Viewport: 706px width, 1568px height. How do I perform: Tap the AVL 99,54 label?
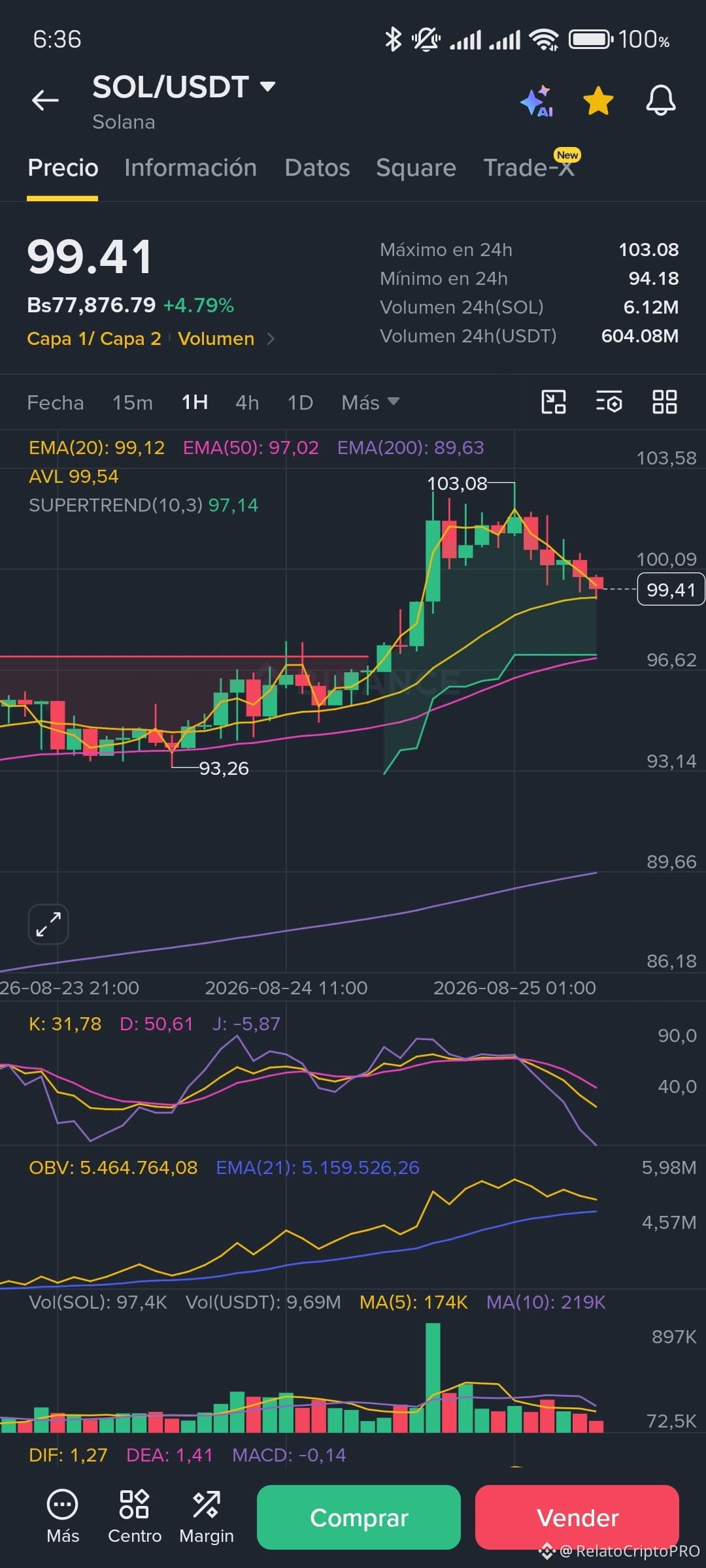tap(74, 476)
